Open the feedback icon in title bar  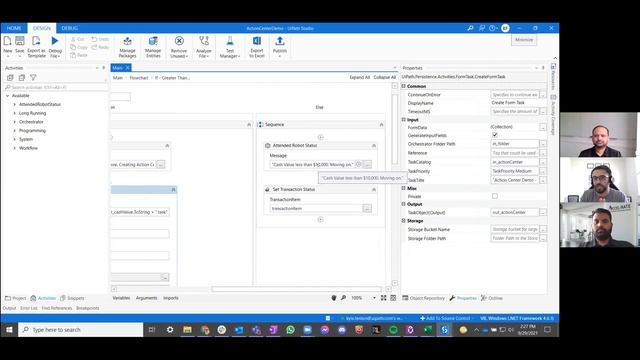pos(482,28)
